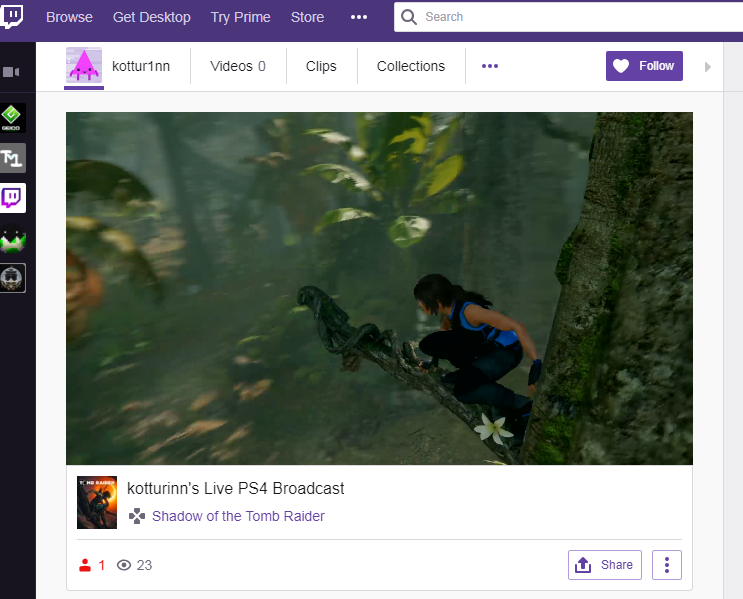
Task: Open the green monster channel avatar
Action: (x=13, y=238)
